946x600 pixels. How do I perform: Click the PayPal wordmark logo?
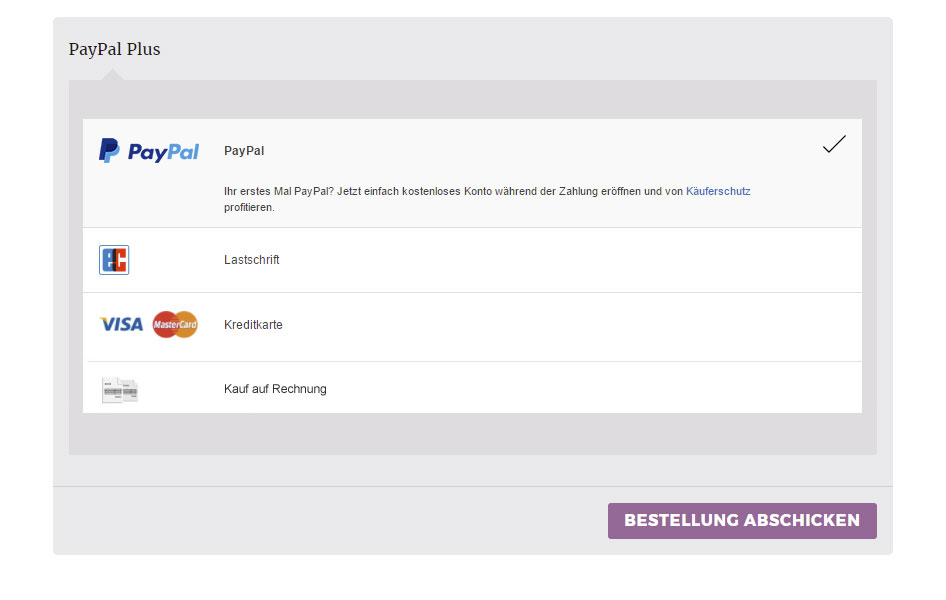pos(163,152)
